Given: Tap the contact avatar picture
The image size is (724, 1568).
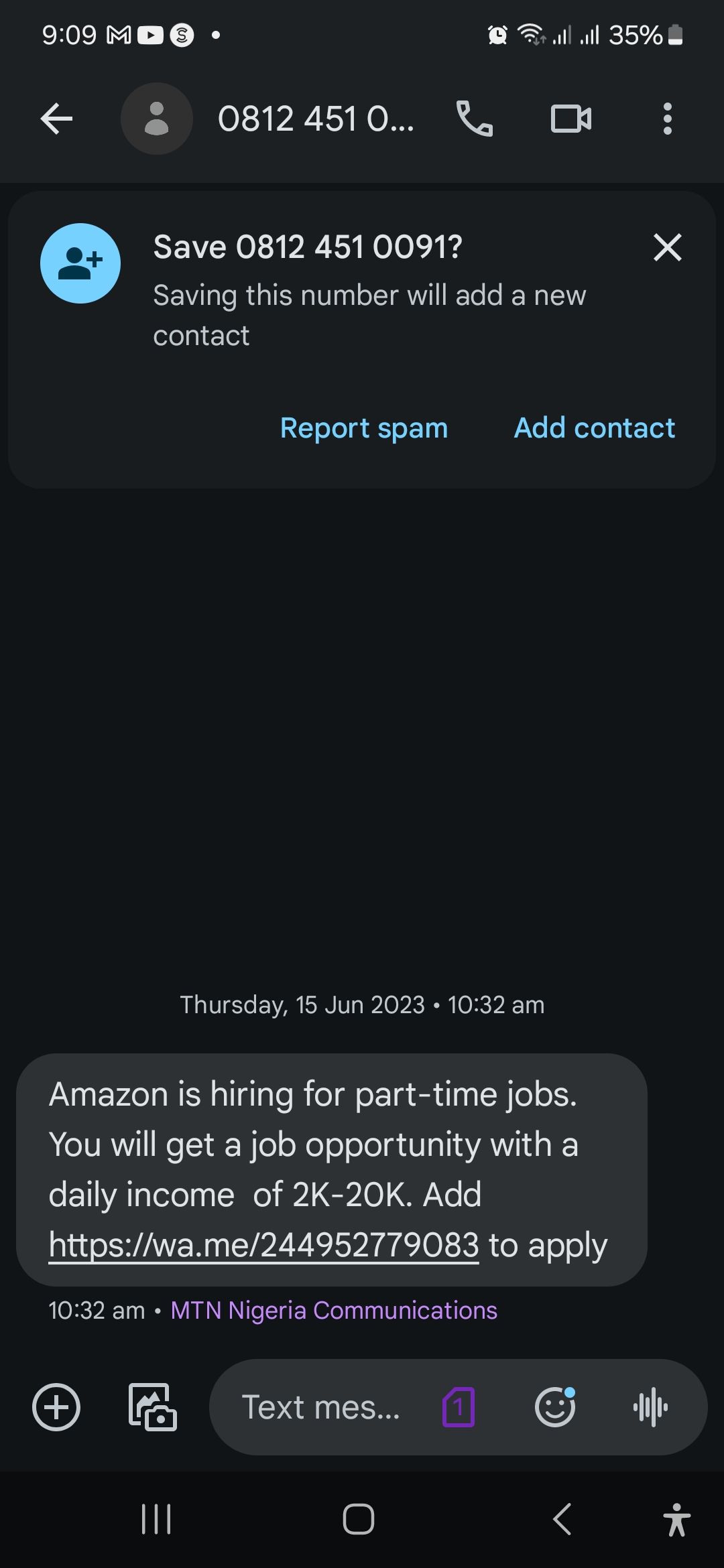Looking at the screenshot, I should [156, 119].
